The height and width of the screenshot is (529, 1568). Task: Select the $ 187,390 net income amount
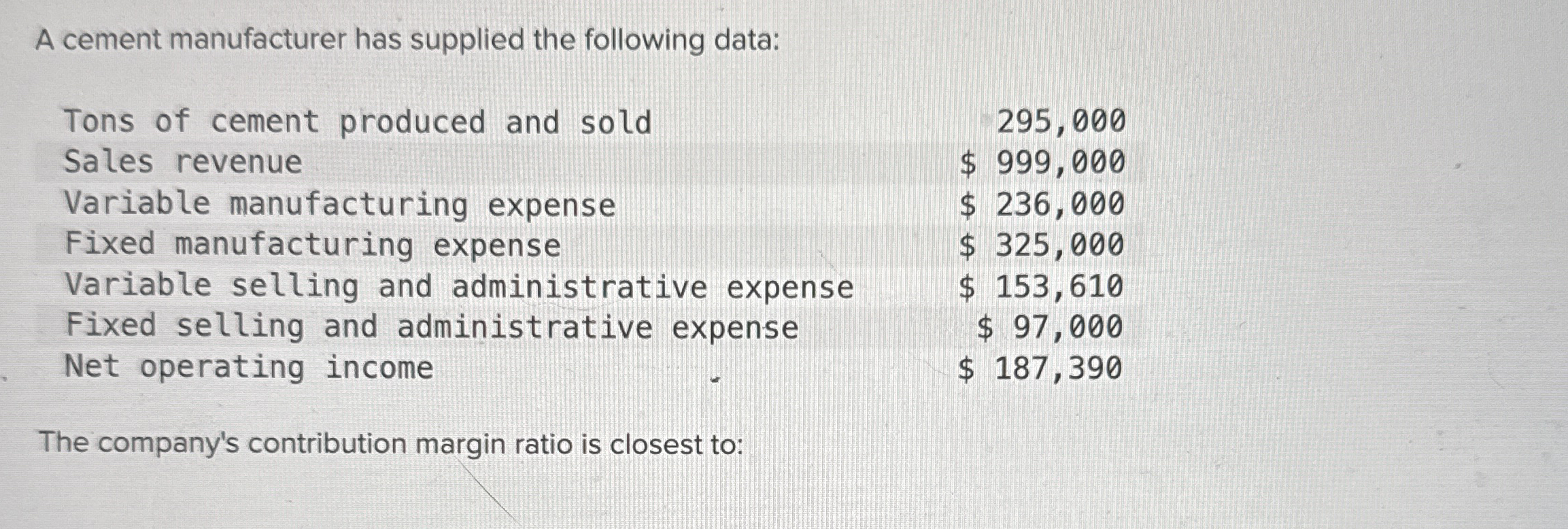point(1041,369)
